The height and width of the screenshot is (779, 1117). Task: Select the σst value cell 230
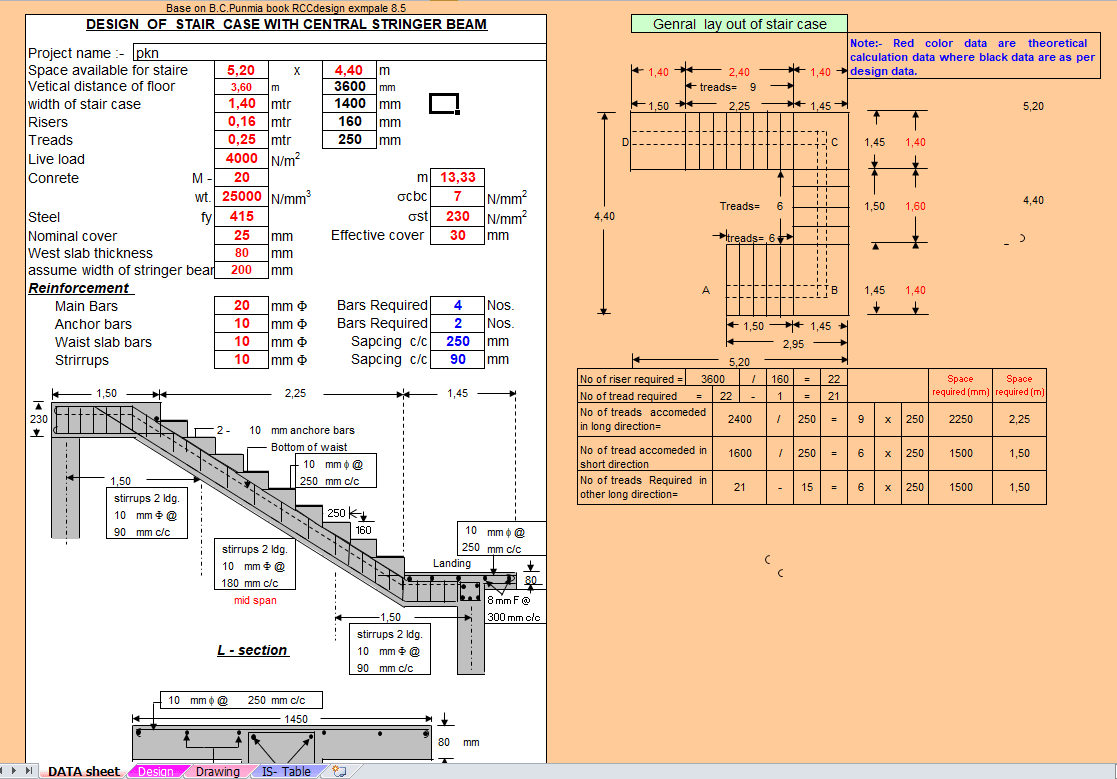pos(457,216)
